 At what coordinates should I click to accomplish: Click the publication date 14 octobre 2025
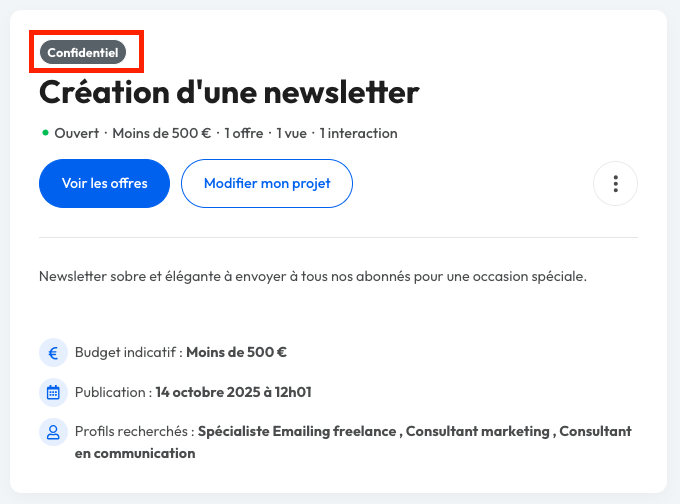[x=240, y=392]
